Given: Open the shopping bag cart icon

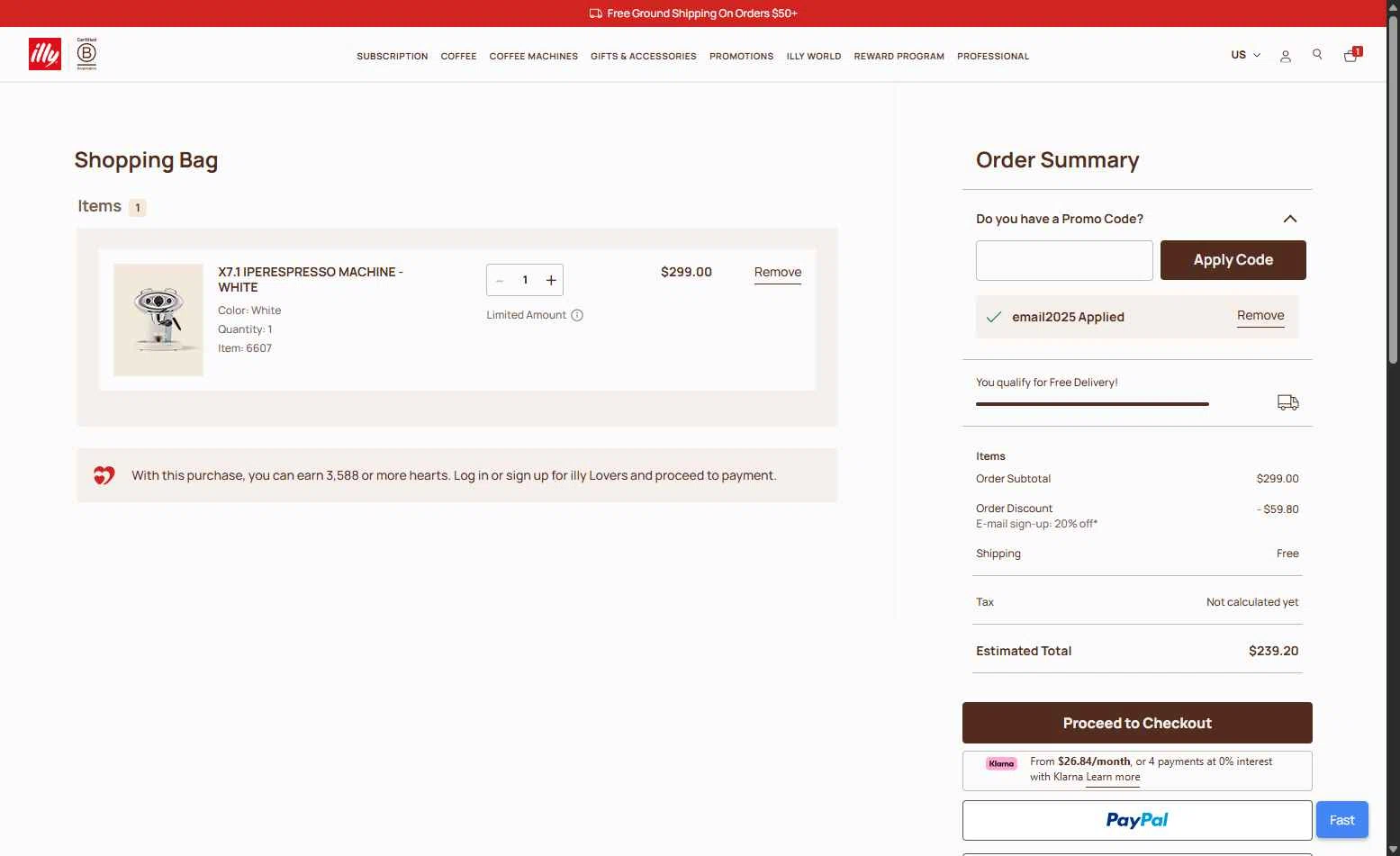Looking at the screenshot, I should [1351, 55].
